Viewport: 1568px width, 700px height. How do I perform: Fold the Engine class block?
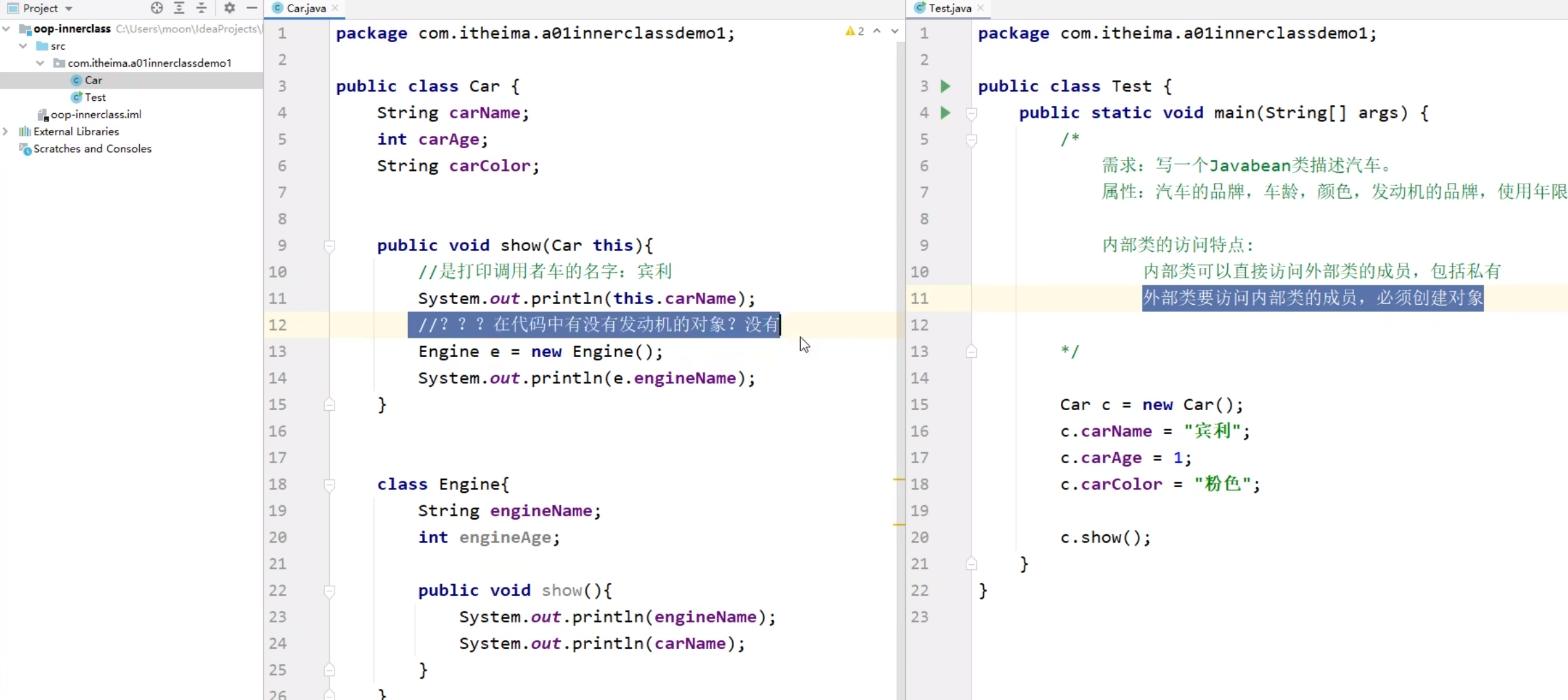tap(329, 485)
